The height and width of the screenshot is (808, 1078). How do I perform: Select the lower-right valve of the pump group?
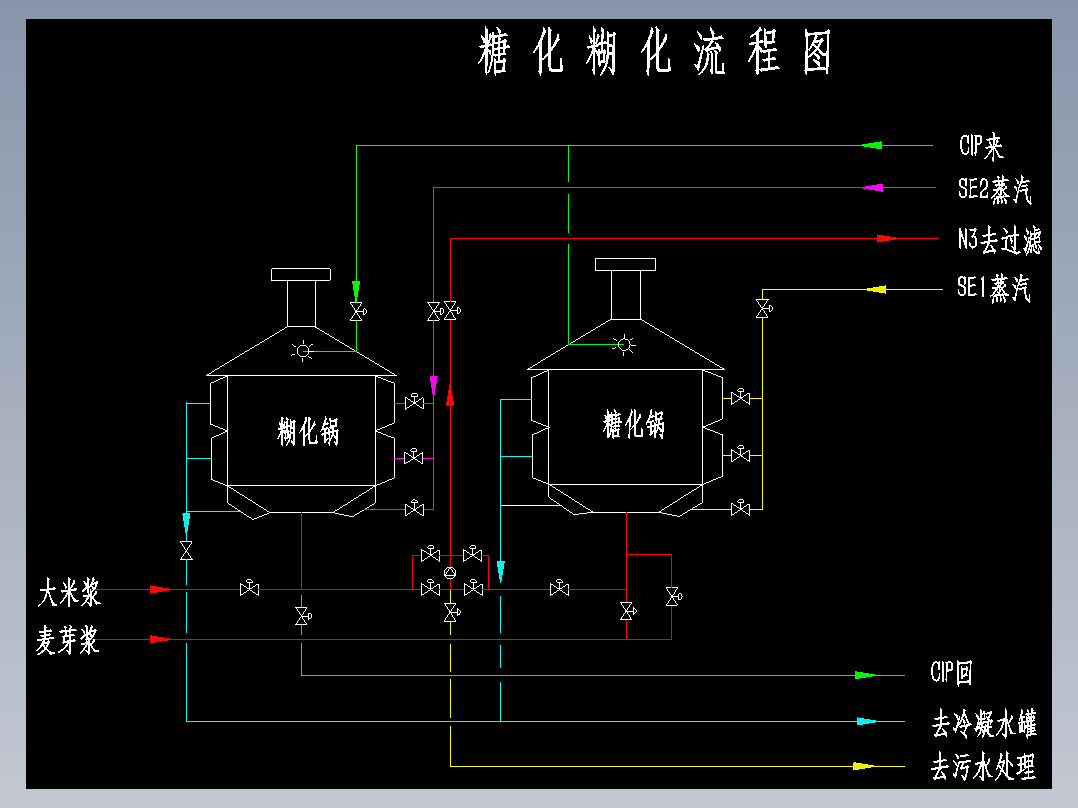pyautogui.click(x=474, y=588)
